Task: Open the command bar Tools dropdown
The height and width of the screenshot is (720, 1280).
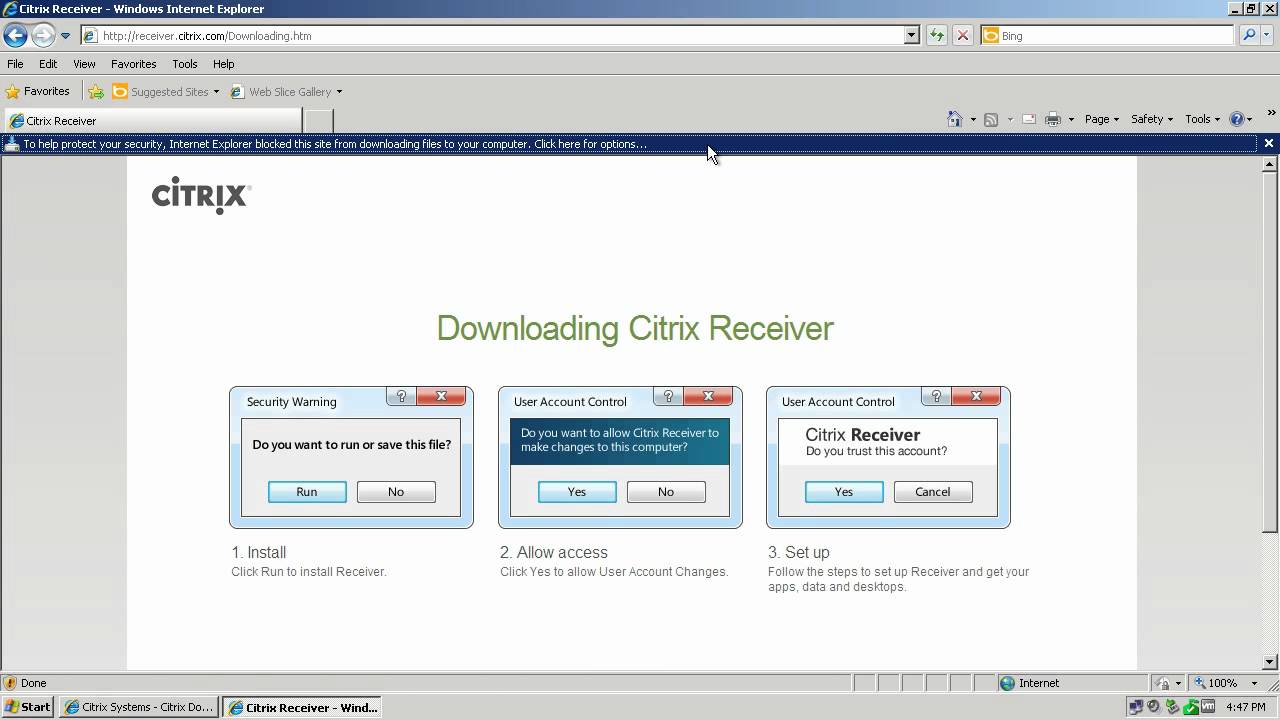Action: 1202,119
